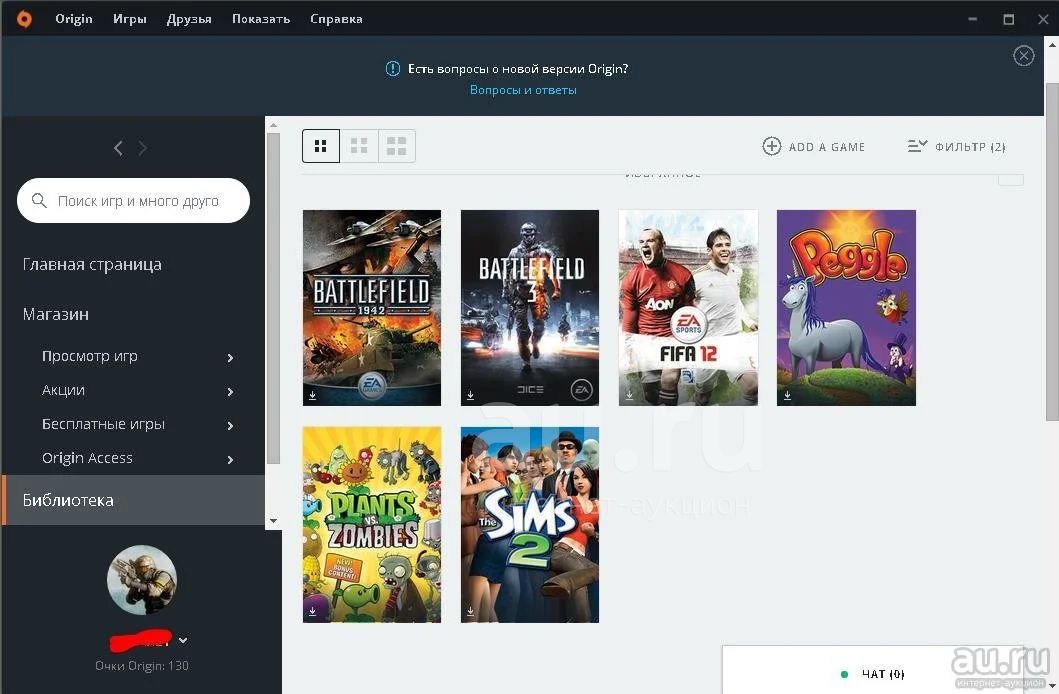Click the user profile avatar
Screen dimensions: 1059x694
142,580
